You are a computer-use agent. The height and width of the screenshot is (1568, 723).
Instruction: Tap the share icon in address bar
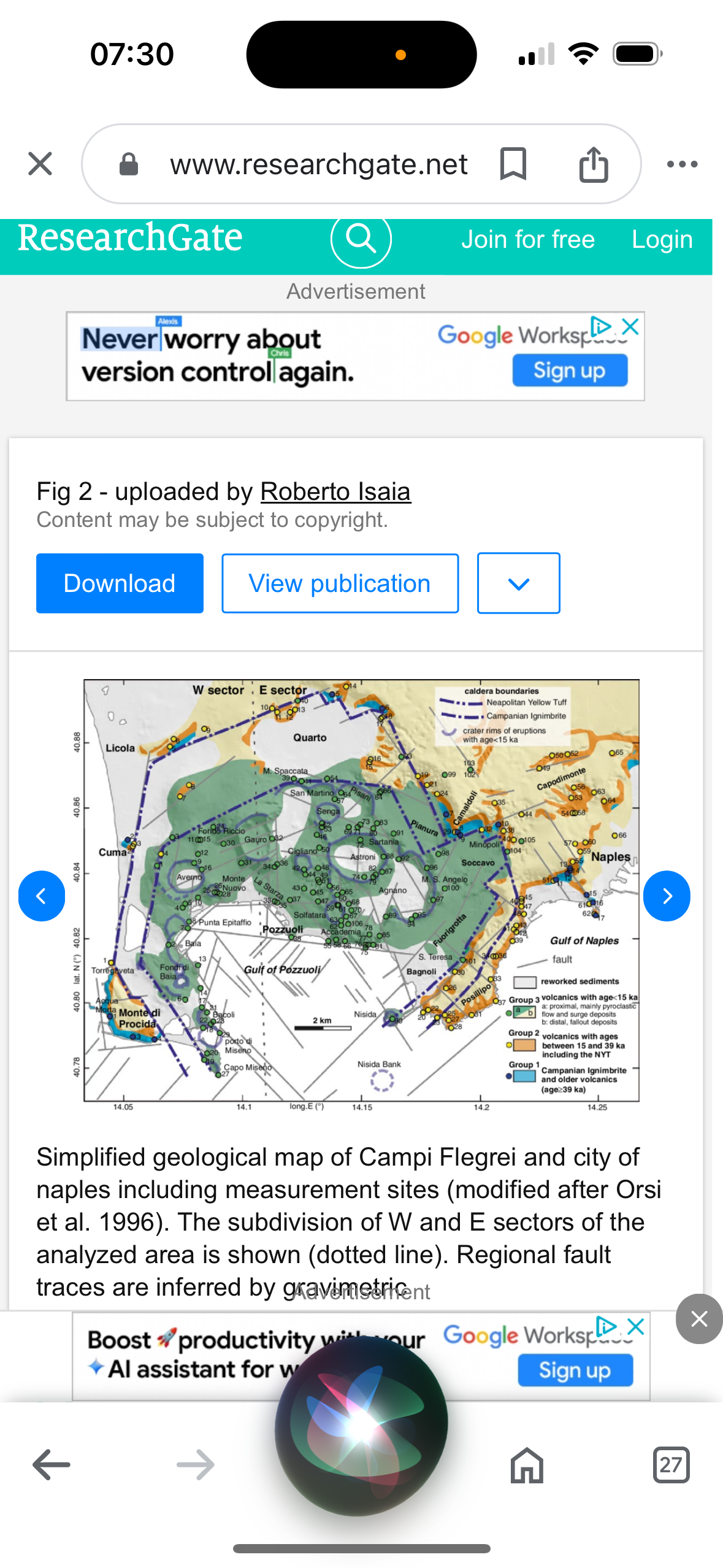click(593, 164)
